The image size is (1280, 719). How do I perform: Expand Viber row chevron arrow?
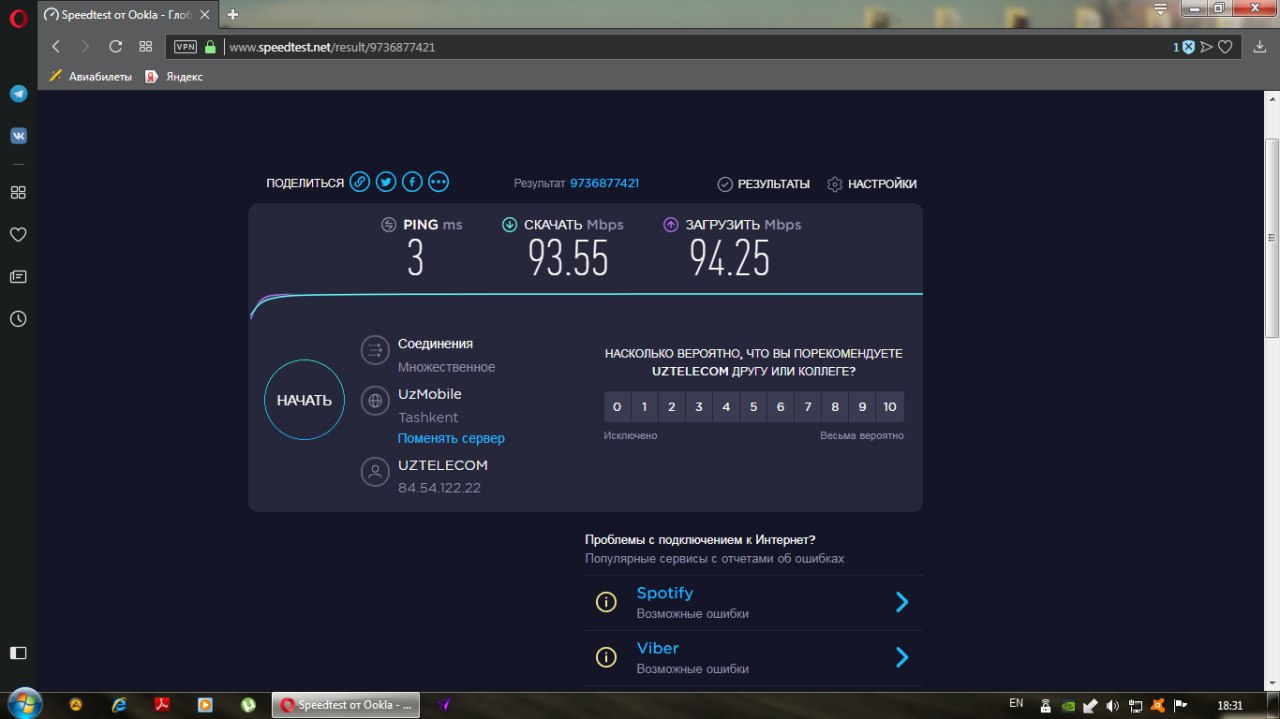point(902,657)
